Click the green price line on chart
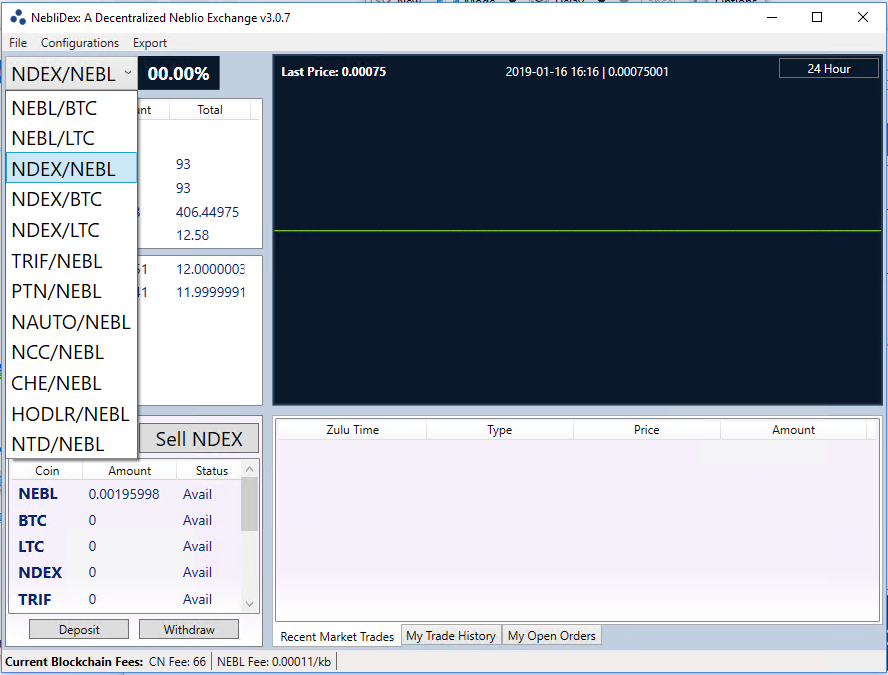 [x=578, y=230]
